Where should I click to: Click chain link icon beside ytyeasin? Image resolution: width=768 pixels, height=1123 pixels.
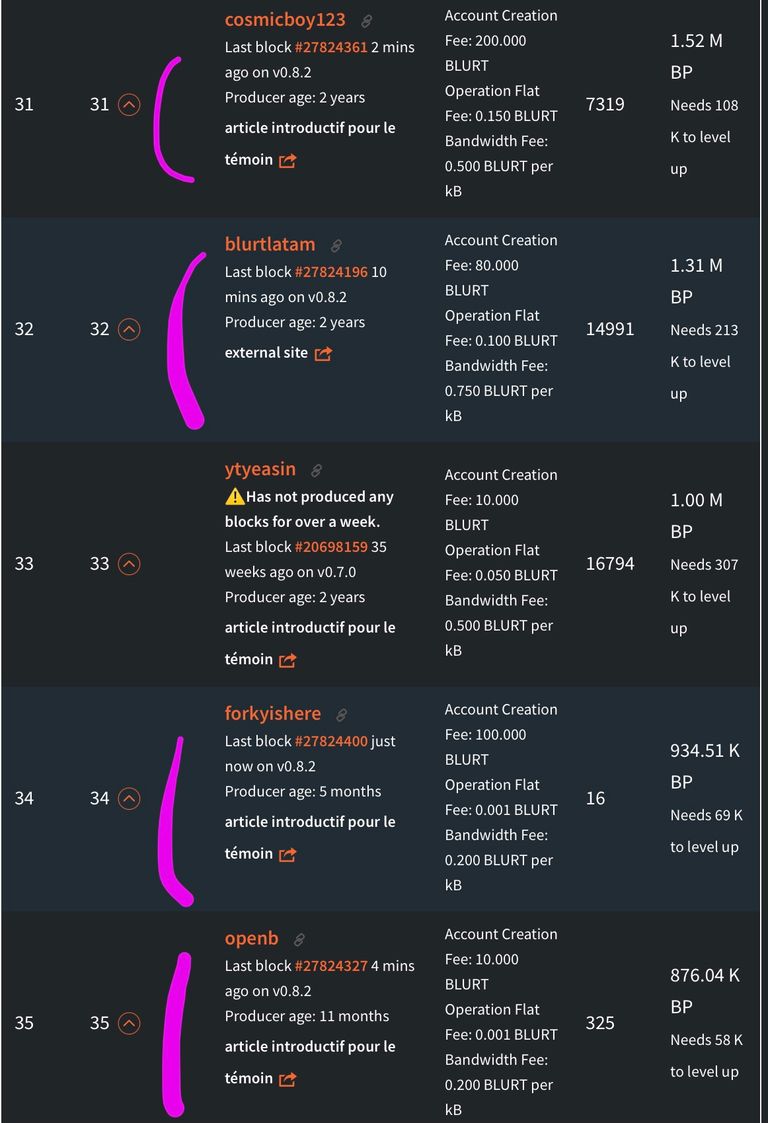(316, 471)
